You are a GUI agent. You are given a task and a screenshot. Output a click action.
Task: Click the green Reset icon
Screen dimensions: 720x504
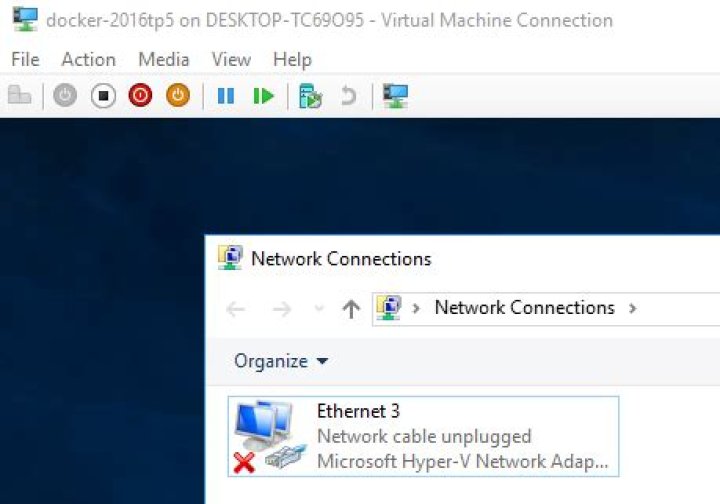pyautogui.click(x=264, y=96)
